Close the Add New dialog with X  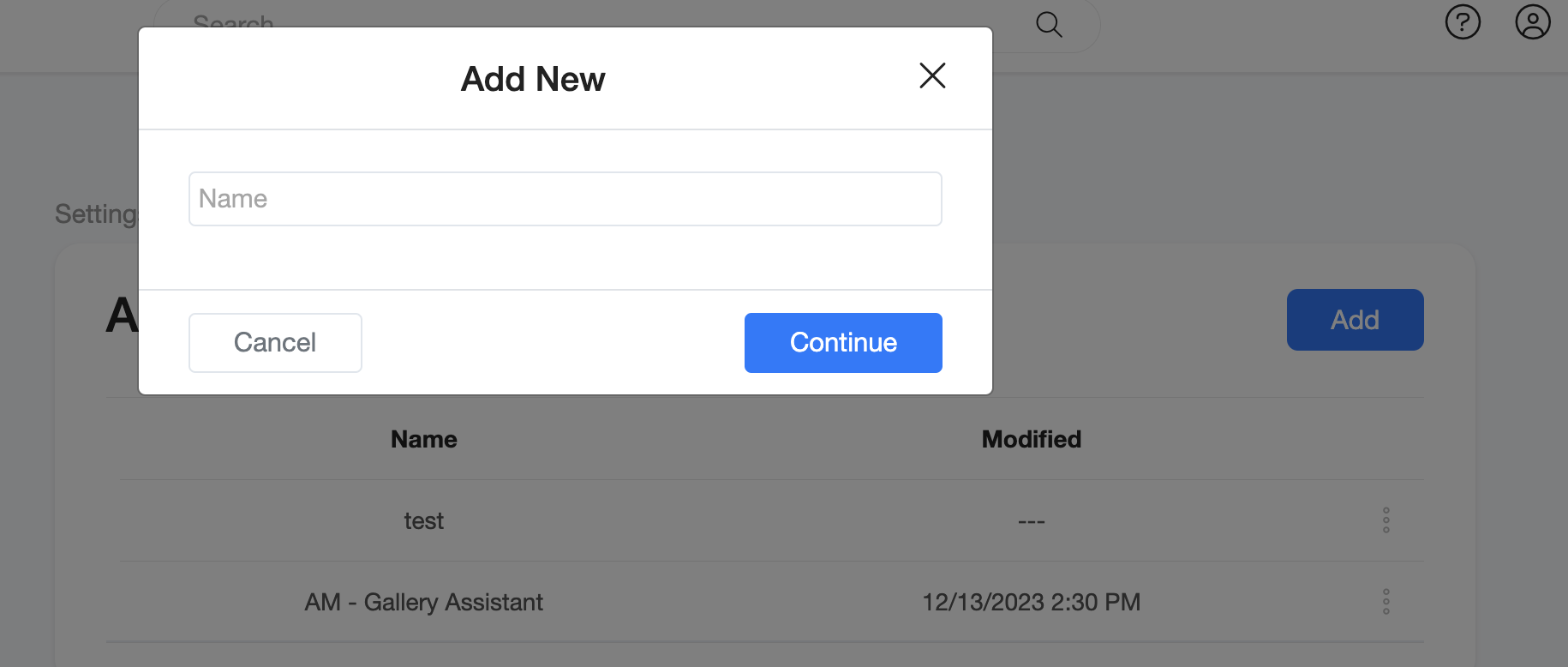[932, 76]
